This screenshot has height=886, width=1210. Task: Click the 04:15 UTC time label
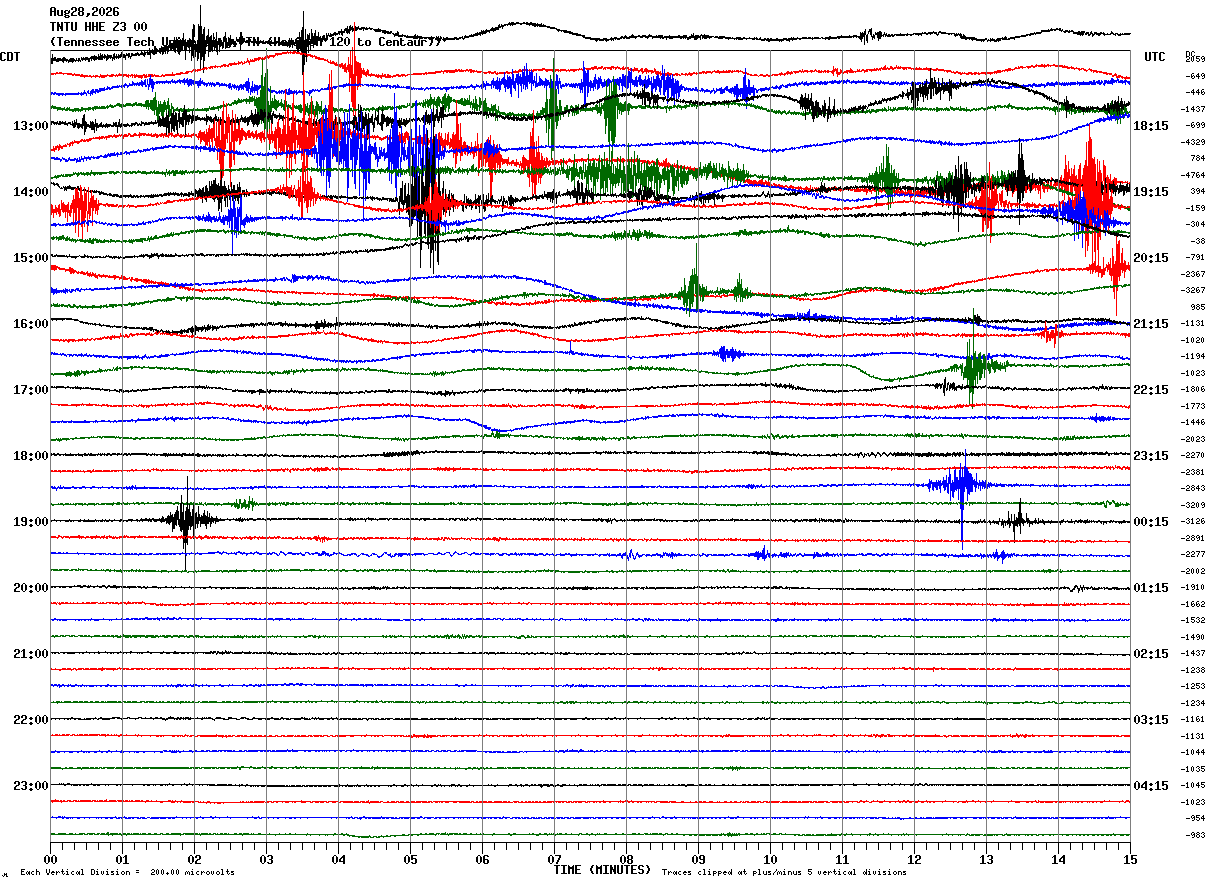tap(1151, 786)
